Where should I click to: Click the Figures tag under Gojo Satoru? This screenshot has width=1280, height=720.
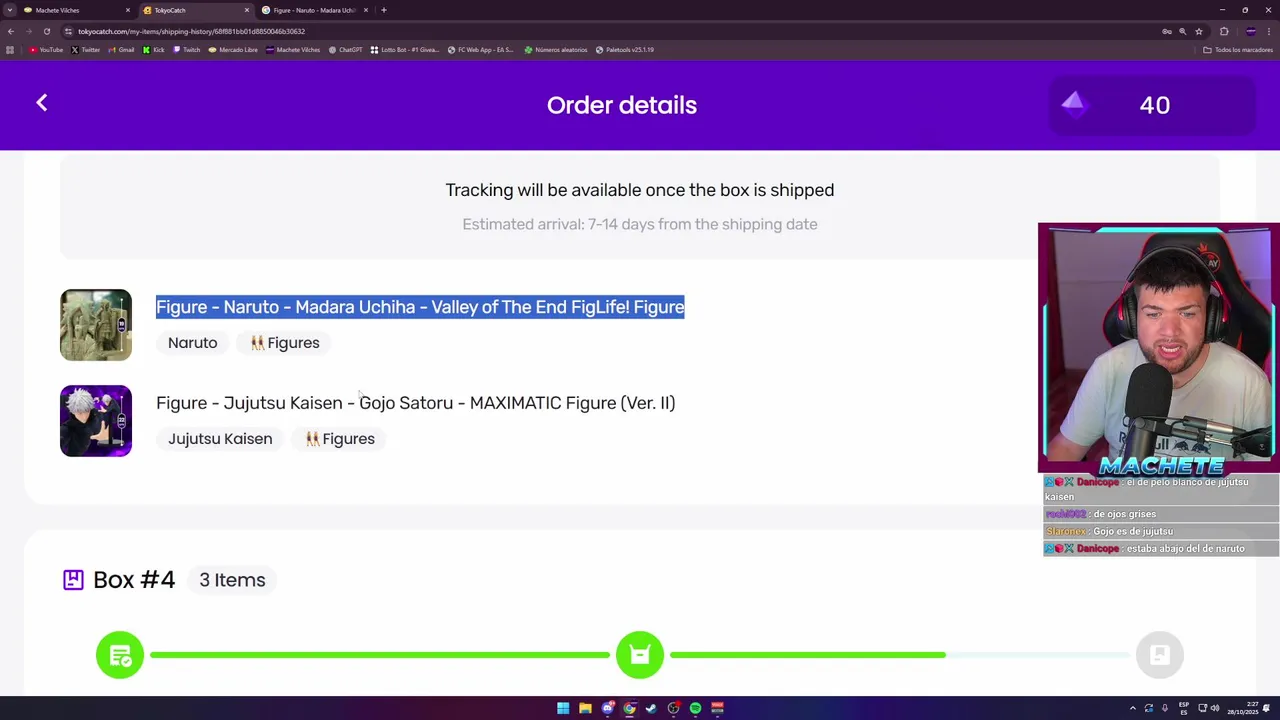340,439
